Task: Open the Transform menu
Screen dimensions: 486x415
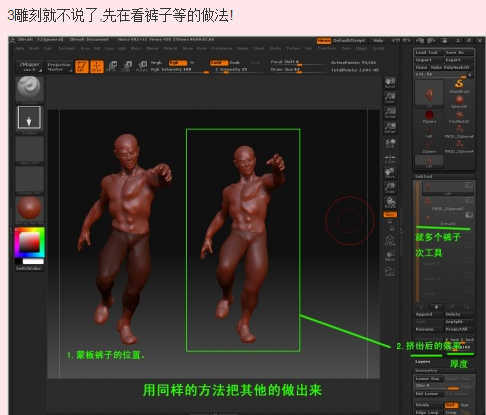Action: (327, 49)
